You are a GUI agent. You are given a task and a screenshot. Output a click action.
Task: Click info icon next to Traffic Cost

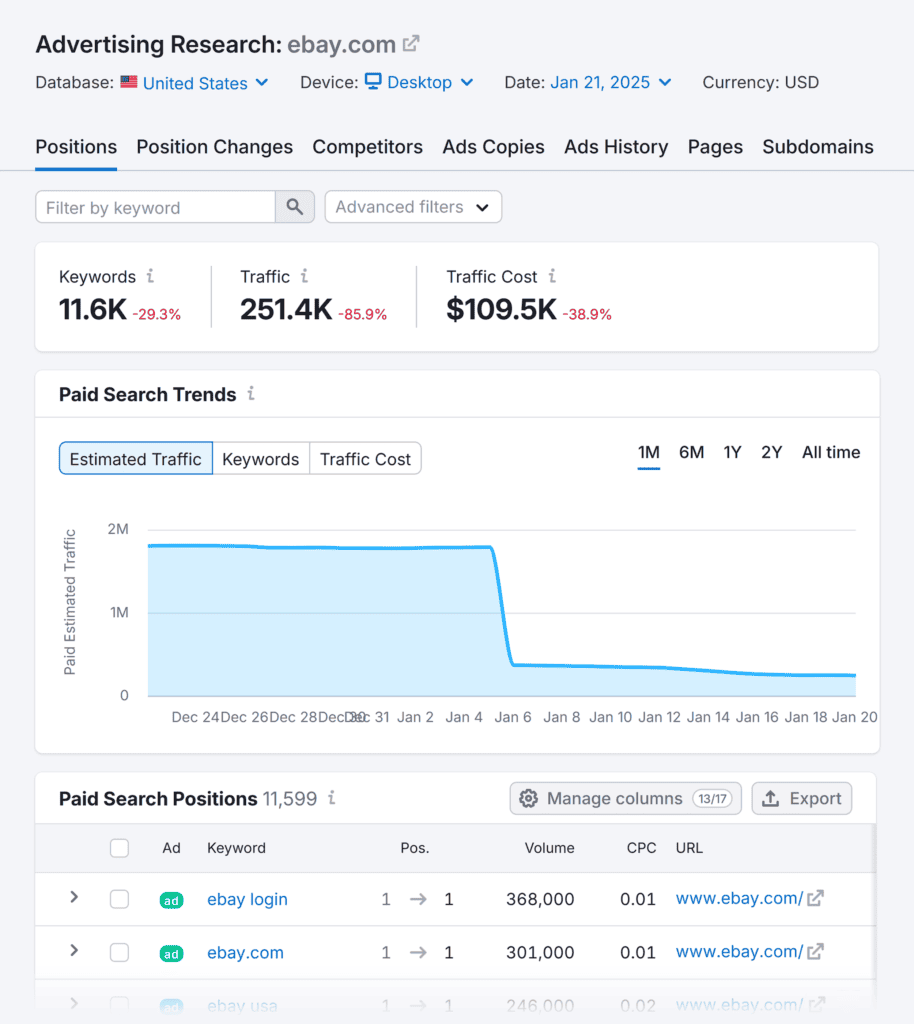pos(552,276)
